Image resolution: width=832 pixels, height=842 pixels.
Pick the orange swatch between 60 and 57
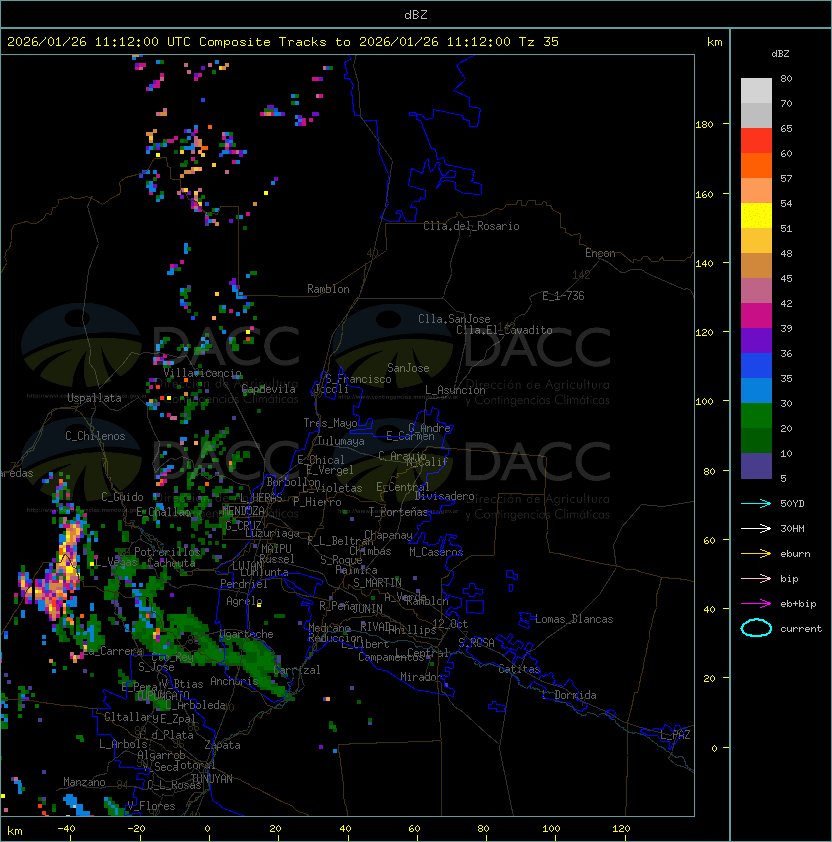pos(756,166)
